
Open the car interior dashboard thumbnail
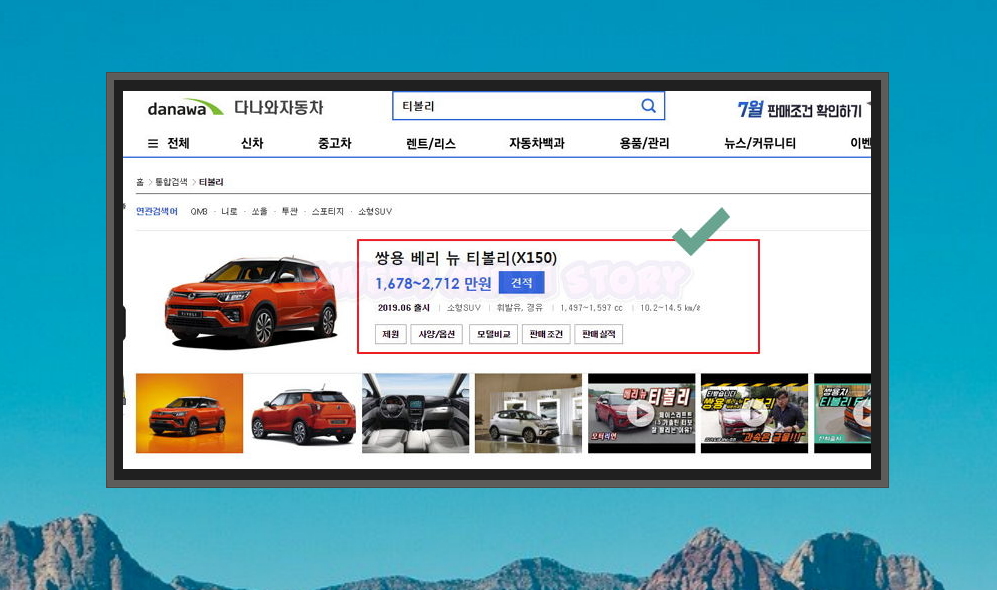click(415, 413)
